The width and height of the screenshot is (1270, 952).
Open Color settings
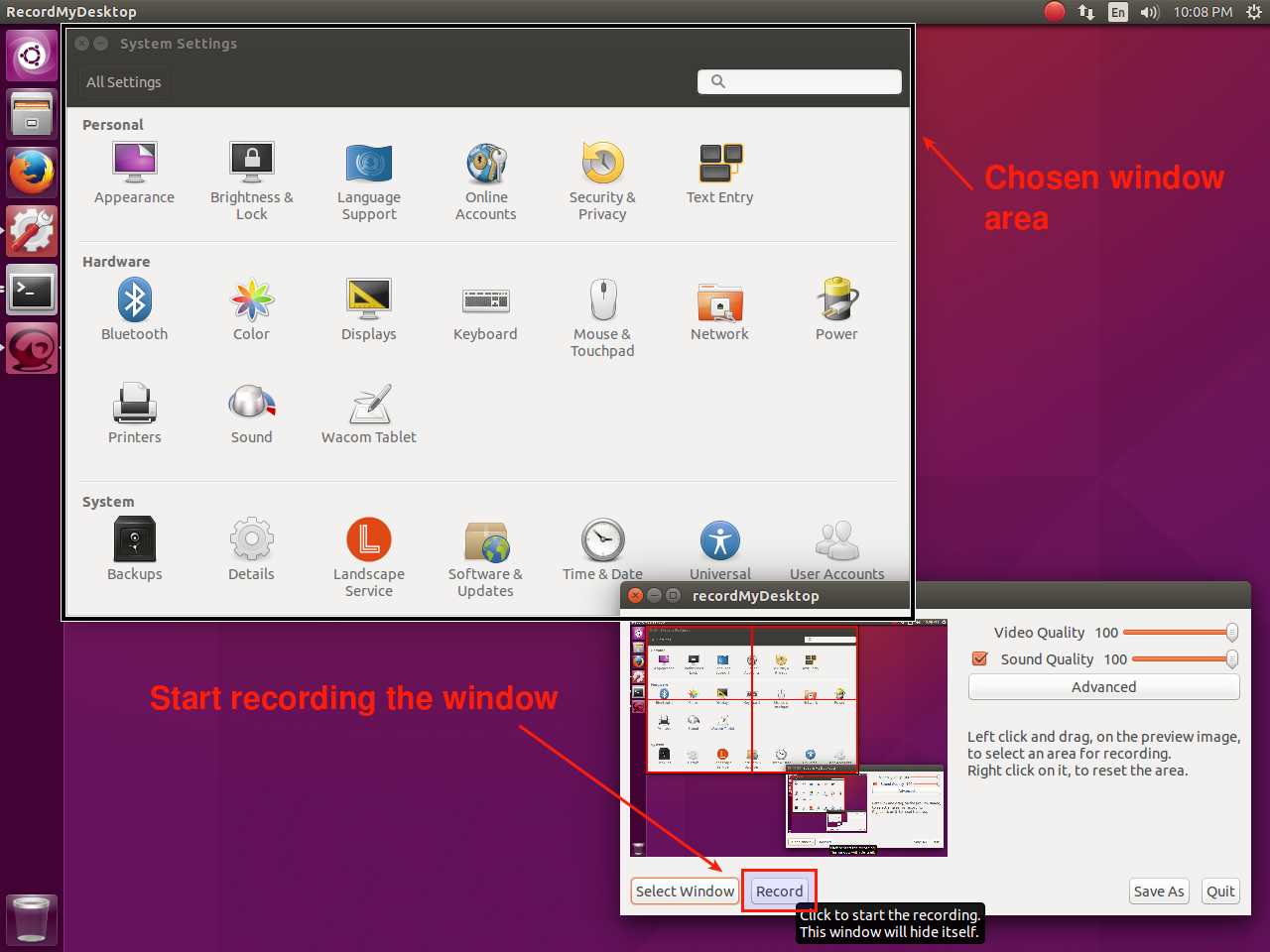click(251, 310)
